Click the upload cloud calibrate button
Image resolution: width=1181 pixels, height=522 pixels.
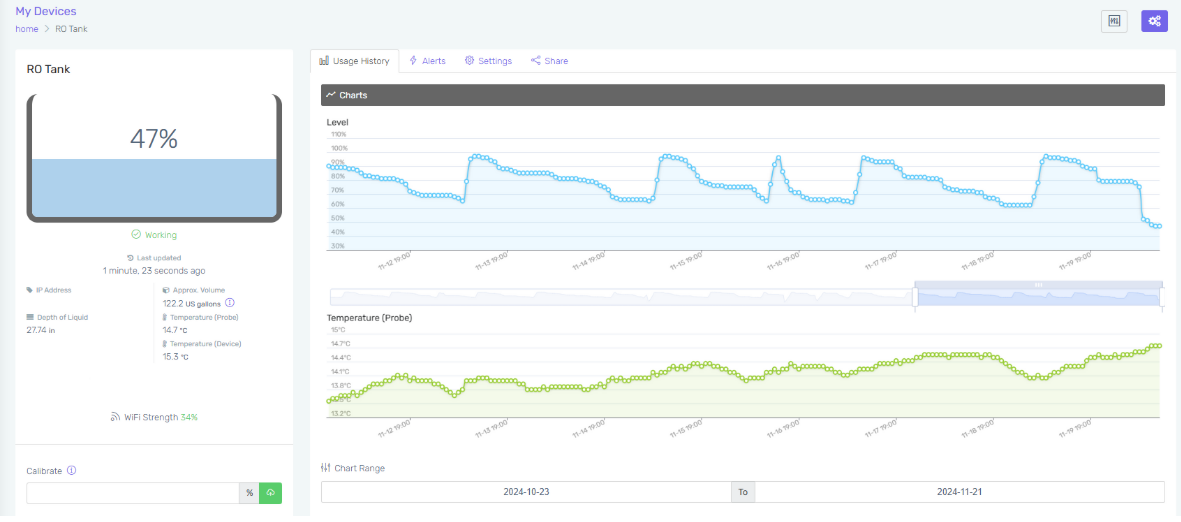[x=270, y=493]
